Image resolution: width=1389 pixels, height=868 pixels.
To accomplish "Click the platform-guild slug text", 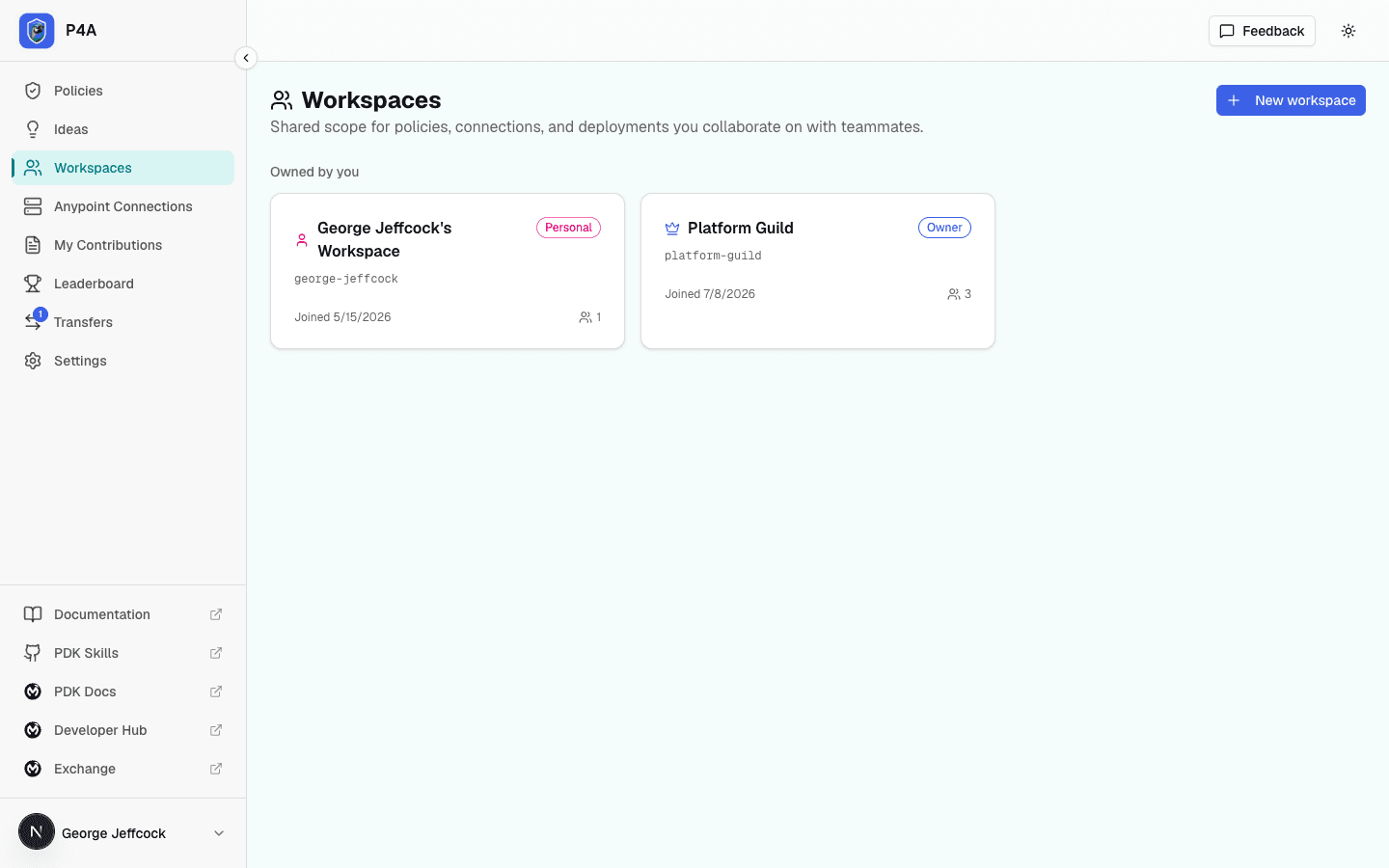I will pos(713,256).
